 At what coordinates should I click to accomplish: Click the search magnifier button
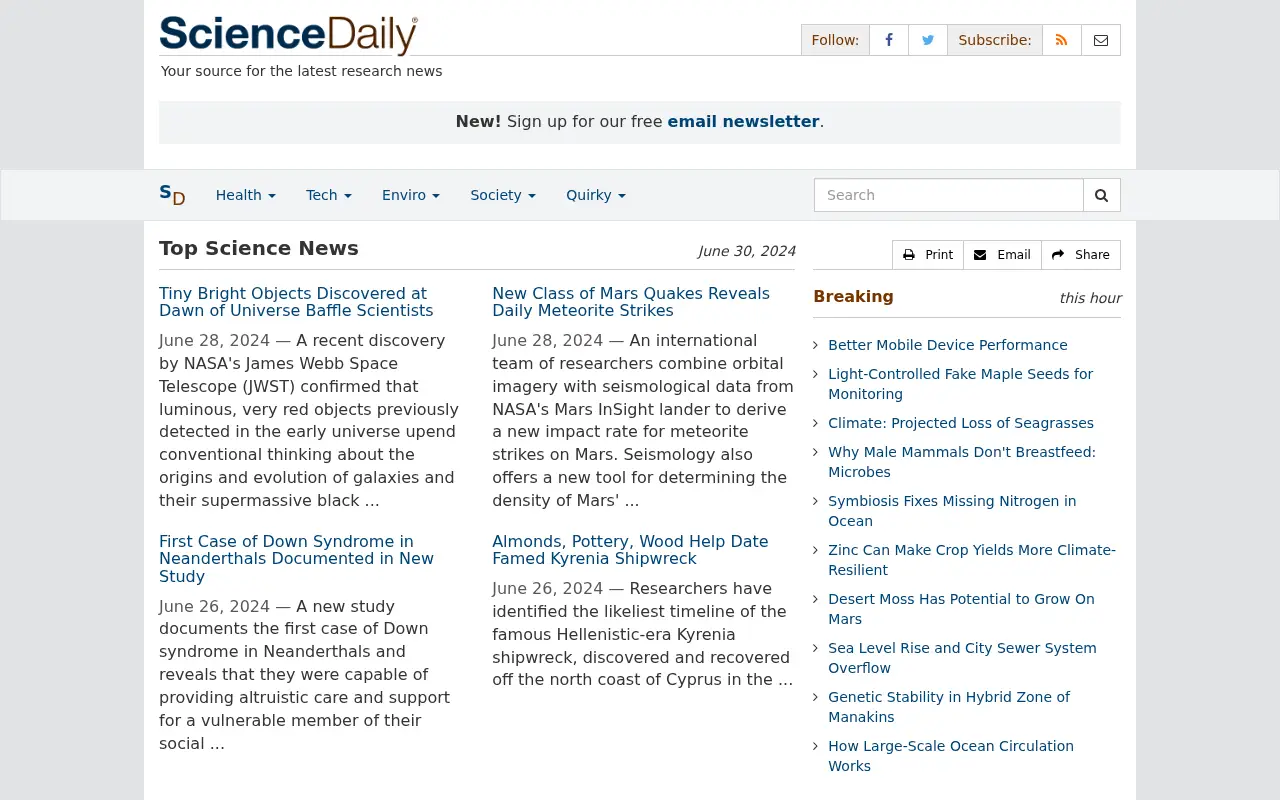(1102, 195)
